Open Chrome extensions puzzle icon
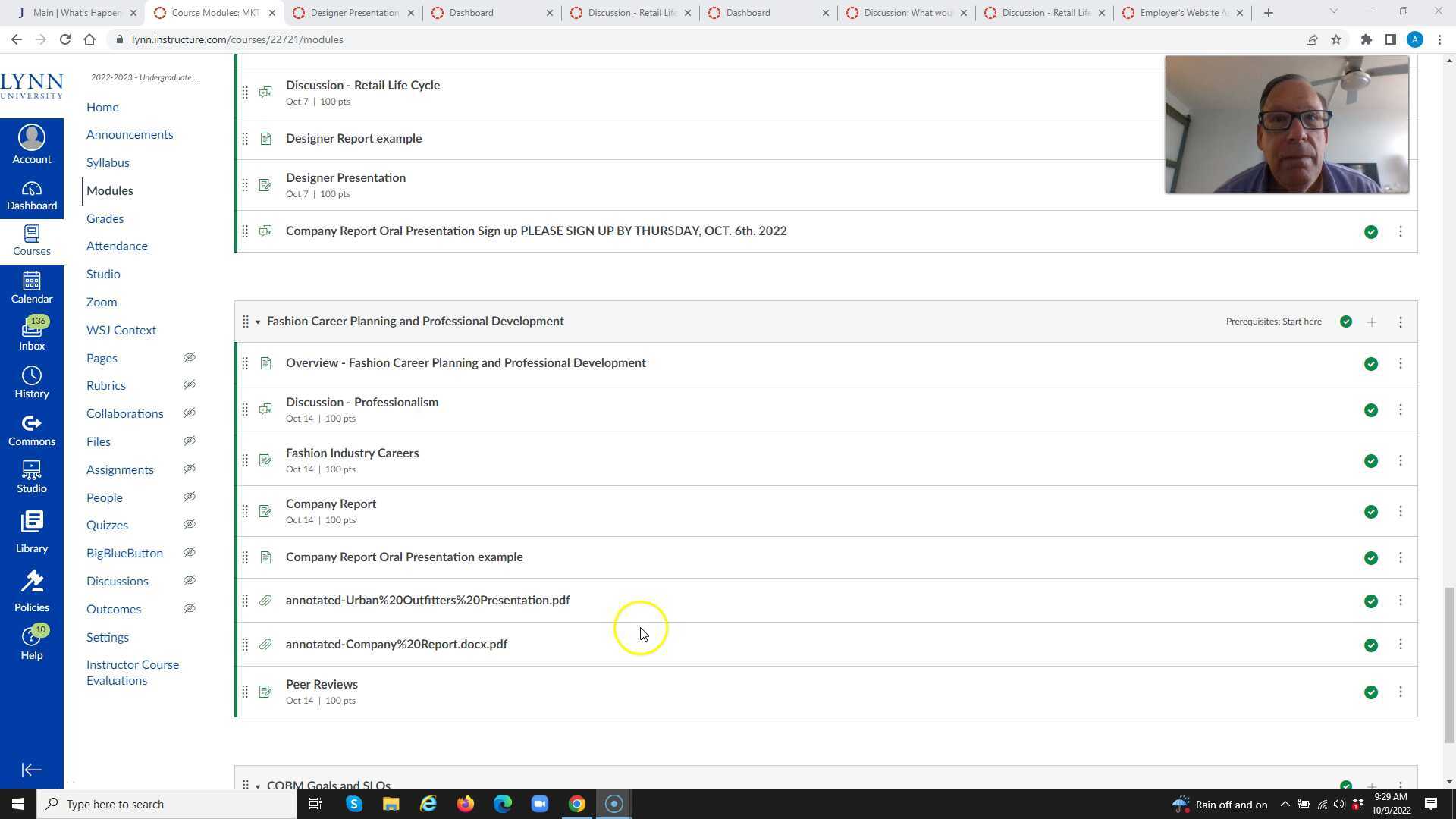The image size is (1456, 819). (x=1366, y=39)
